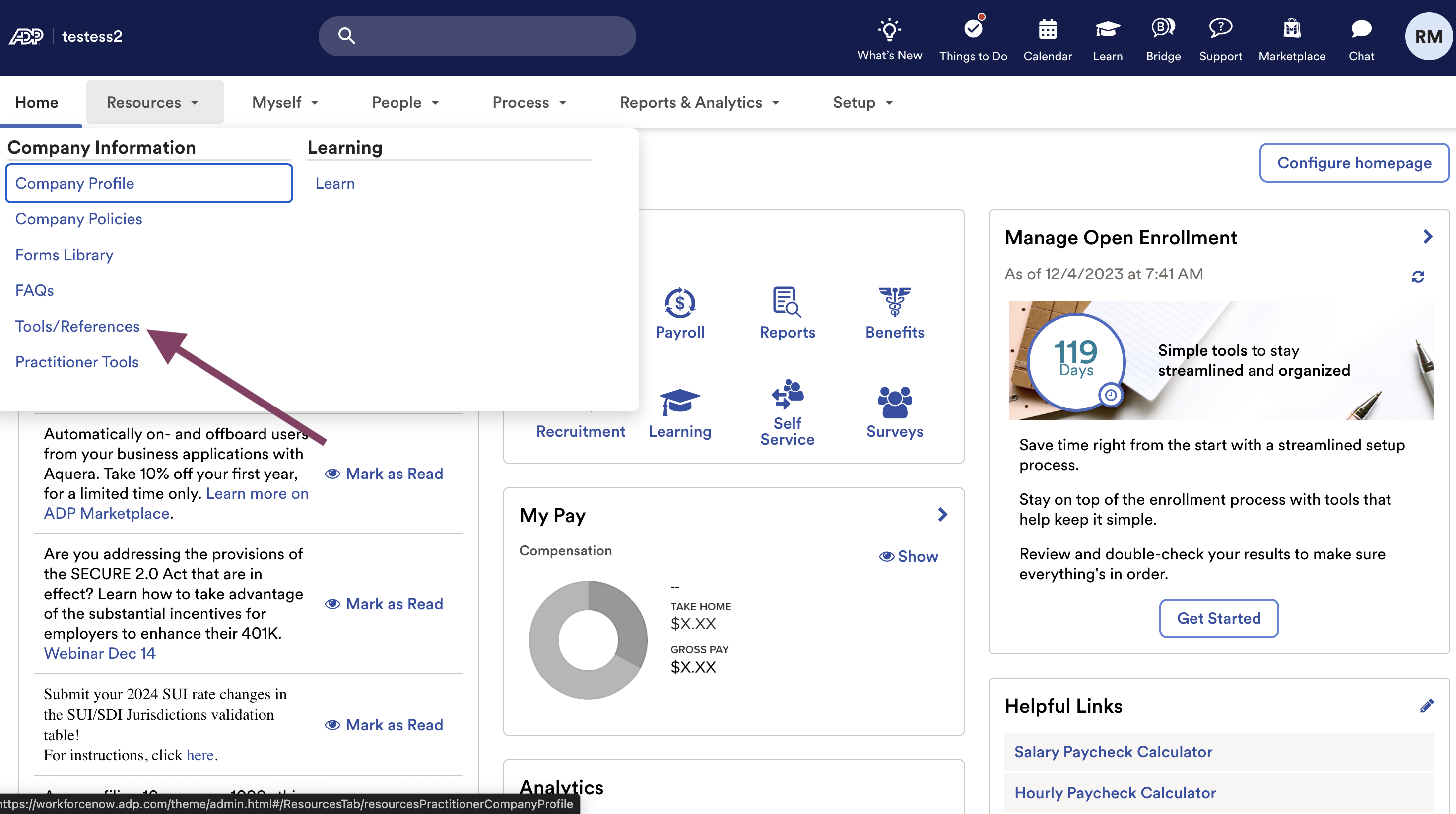1456x814 pixels.
Task: Select Company Policies menu item
Action: click(x=78, y=219)
